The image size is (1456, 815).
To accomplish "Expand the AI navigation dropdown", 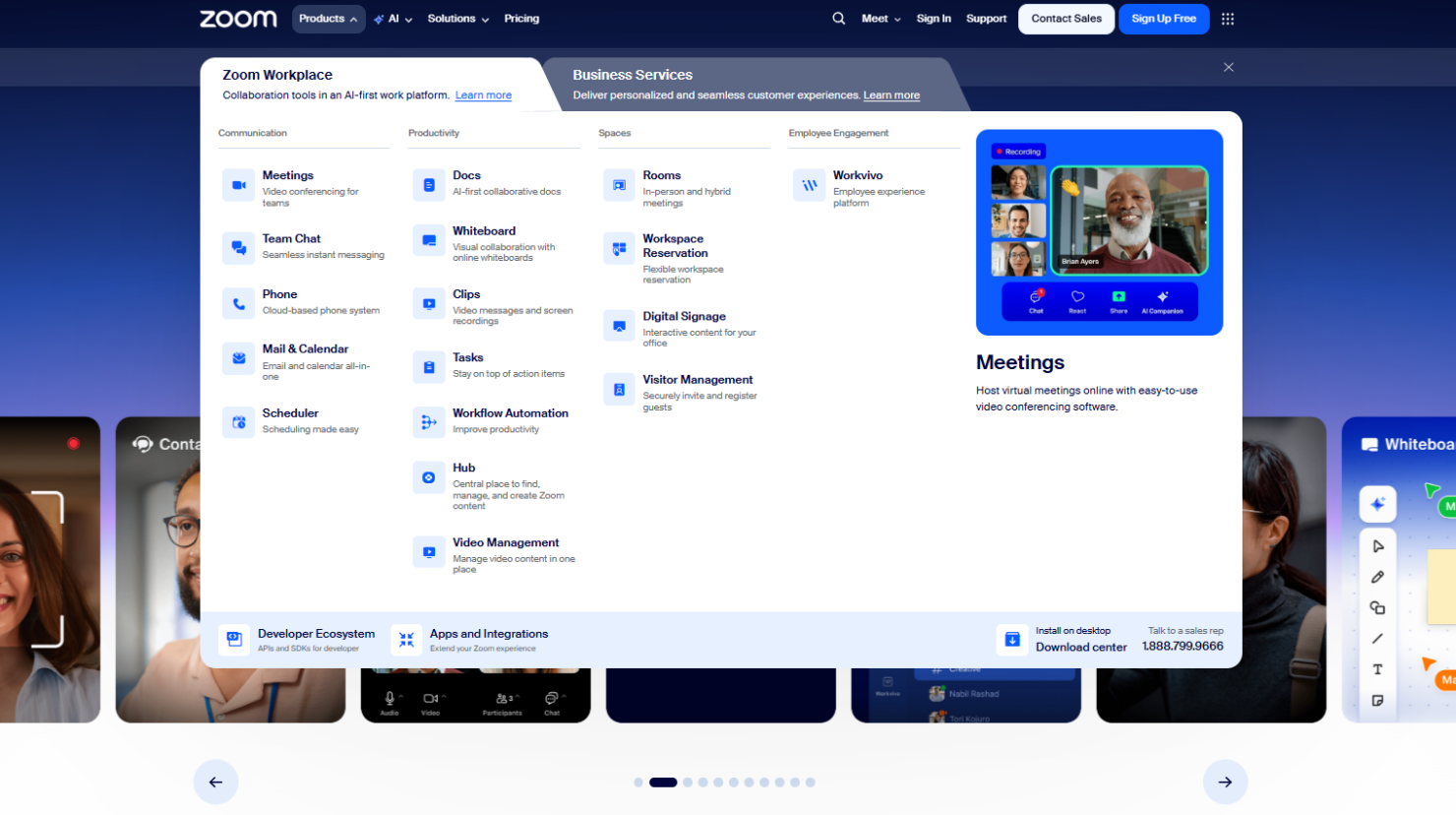I will [x=393, y=18].
